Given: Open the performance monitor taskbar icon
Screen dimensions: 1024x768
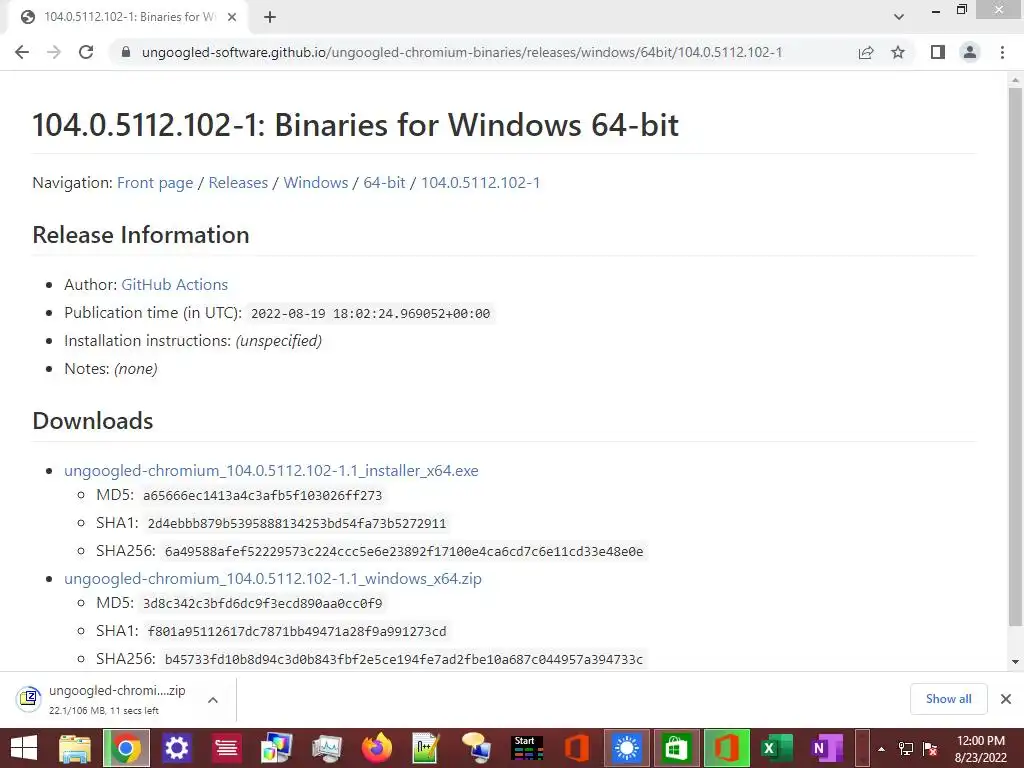Looking at the screenshot, I should pos(327,748).
